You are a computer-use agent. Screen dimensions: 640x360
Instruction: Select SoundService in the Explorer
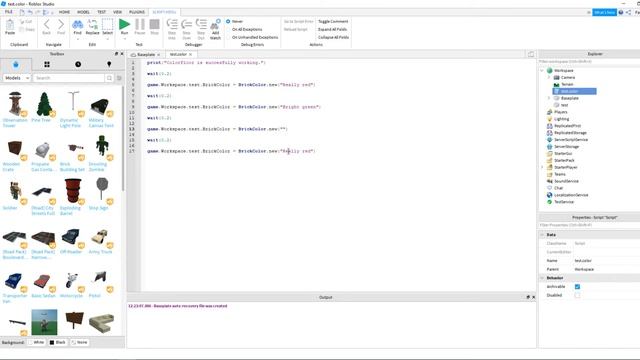click(x=566, y=181)
